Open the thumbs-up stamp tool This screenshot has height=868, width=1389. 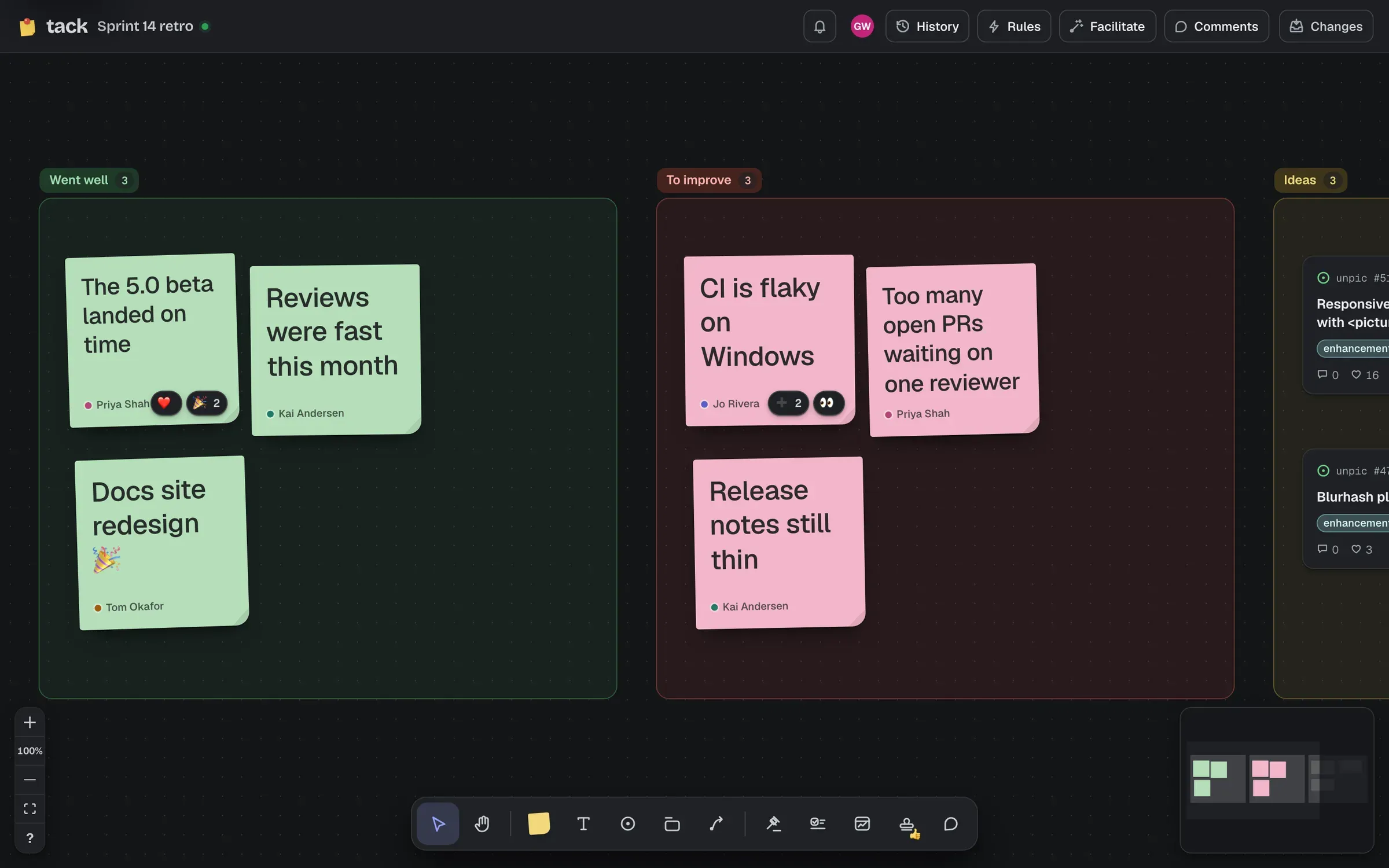coord(907,823)
